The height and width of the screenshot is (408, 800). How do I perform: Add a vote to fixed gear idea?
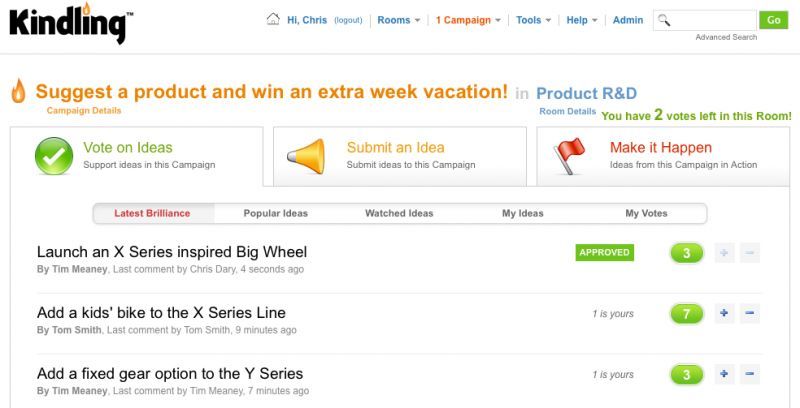pos(724,374)
